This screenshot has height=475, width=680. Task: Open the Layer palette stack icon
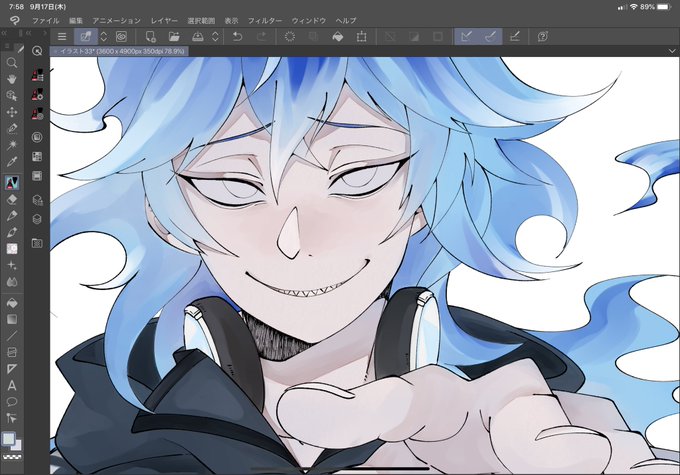pyautogui.click(x=37, y=219)
